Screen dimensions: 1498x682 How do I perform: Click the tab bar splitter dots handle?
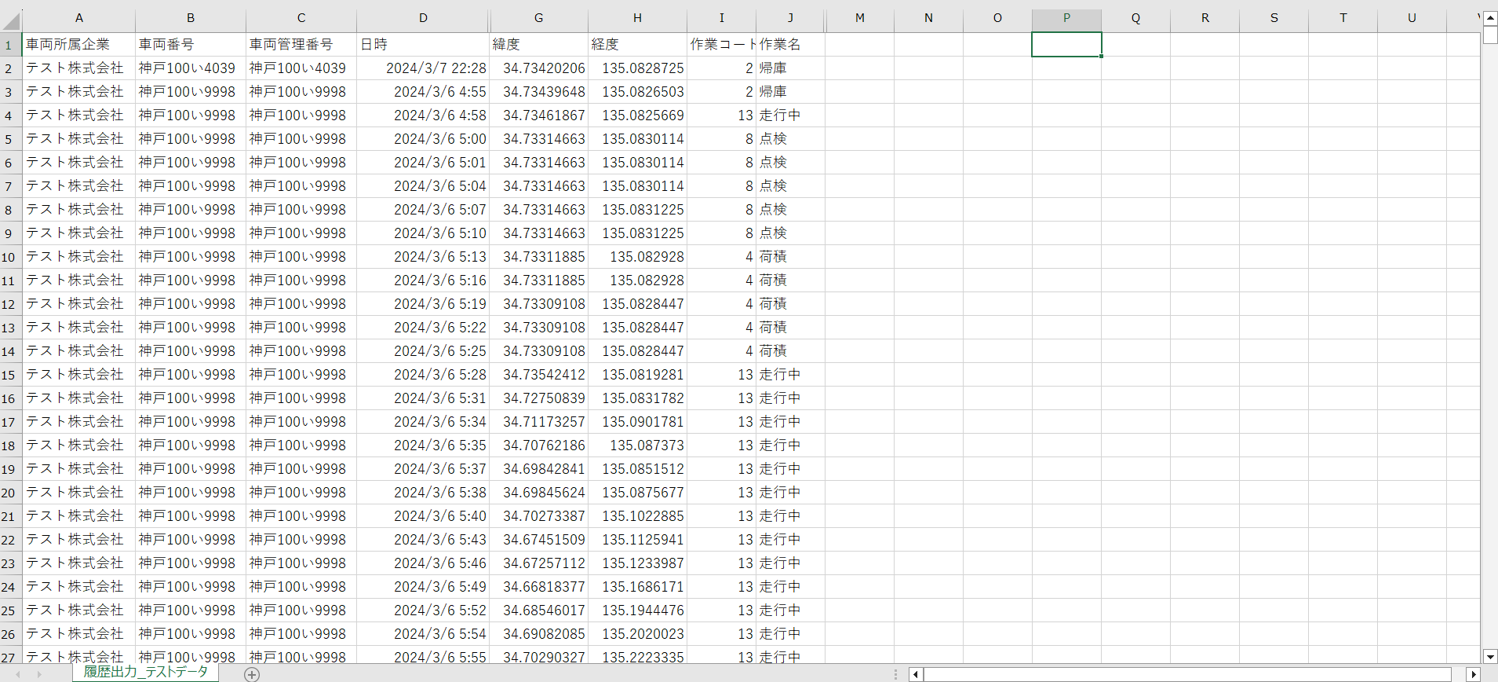click(x=896, y=675)
